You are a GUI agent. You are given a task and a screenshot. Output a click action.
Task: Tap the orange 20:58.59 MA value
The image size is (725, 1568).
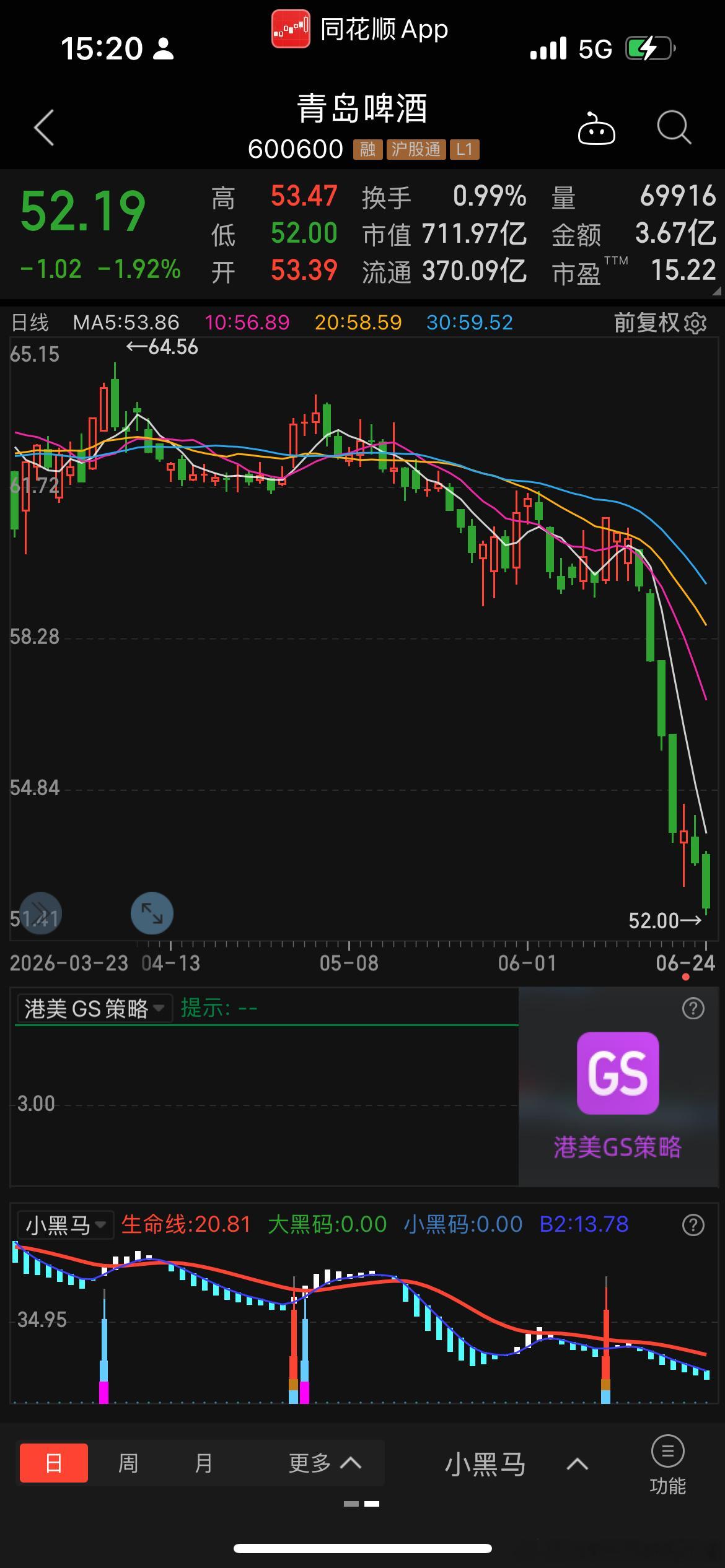pyautogui.click(x=358, y=323)
